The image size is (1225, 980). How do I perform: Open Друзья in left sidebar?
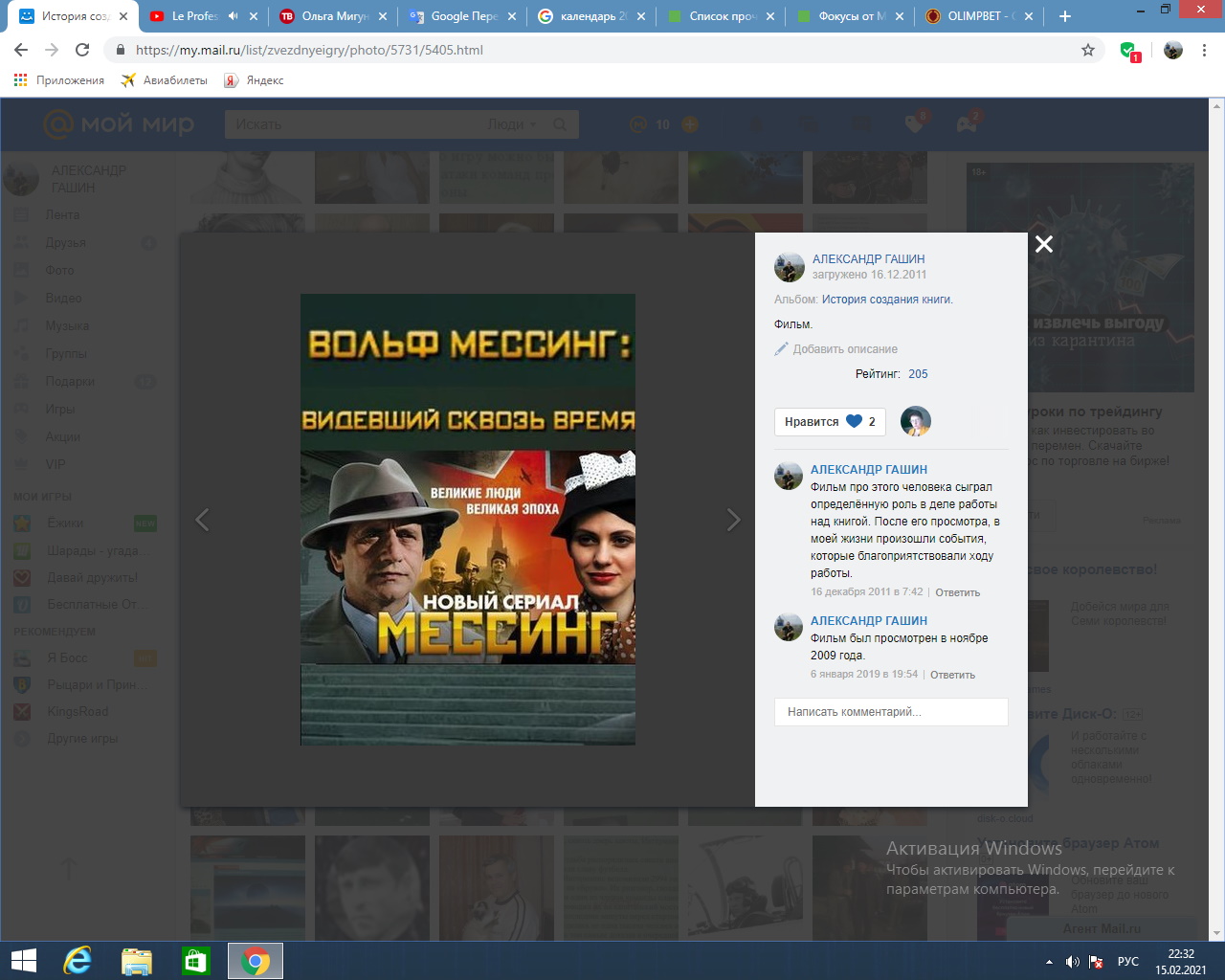(65, 243)
